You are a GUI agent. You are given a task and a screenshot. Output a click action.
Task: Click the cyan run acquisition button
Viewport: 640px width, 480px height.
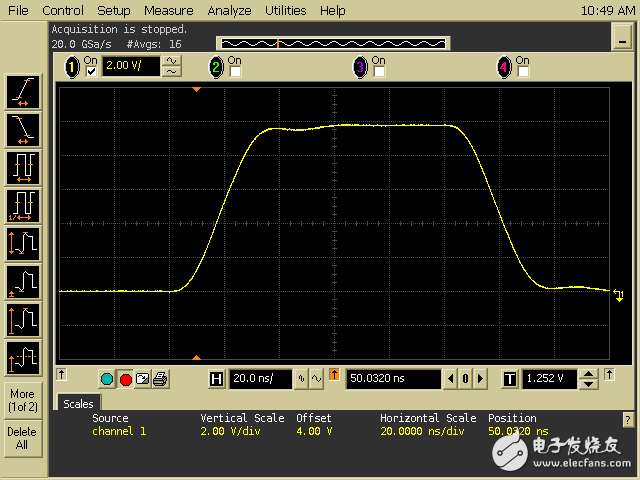(107, 379)
